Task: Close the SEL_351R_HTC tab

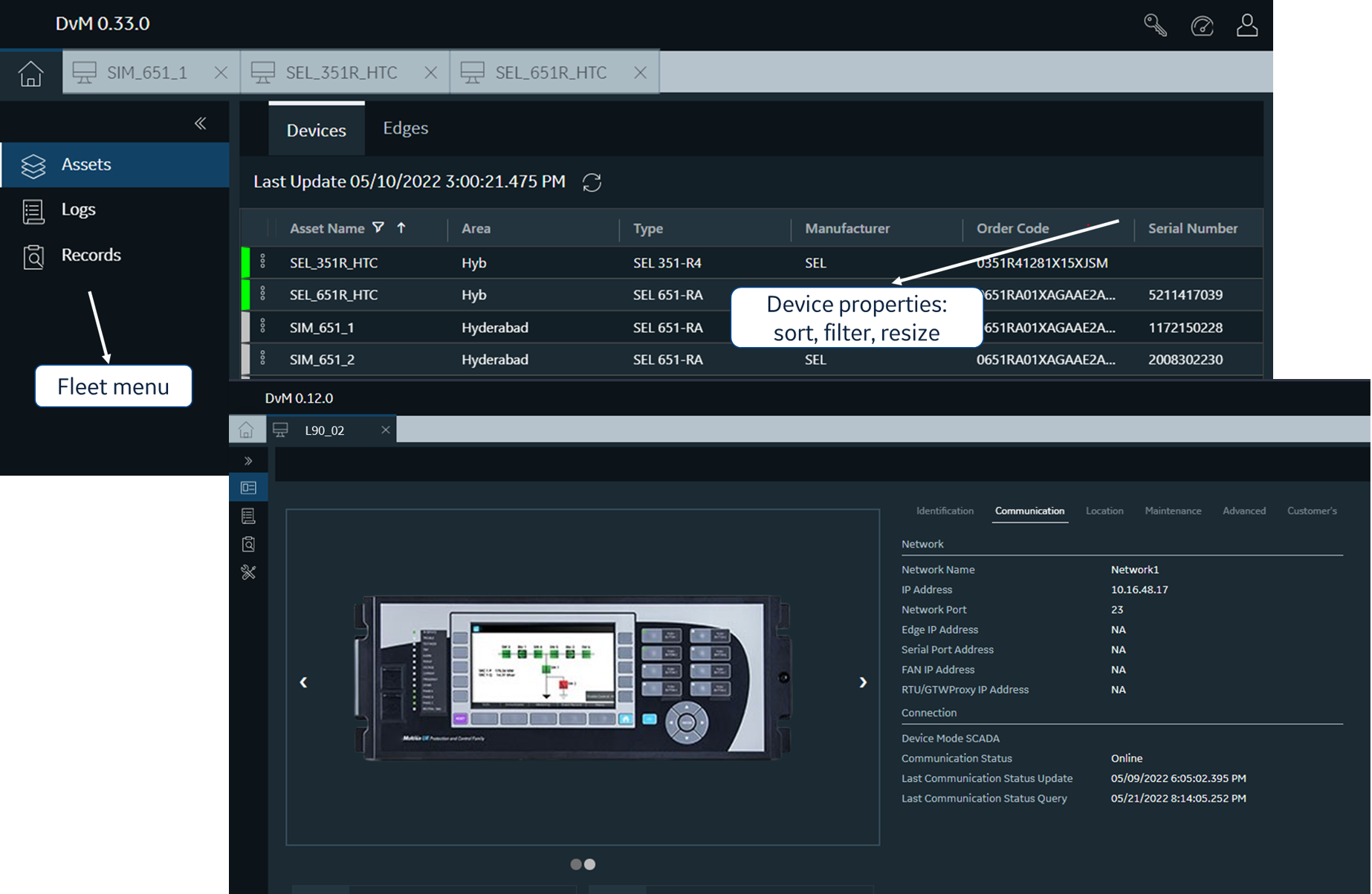Action: click(430, 72)
